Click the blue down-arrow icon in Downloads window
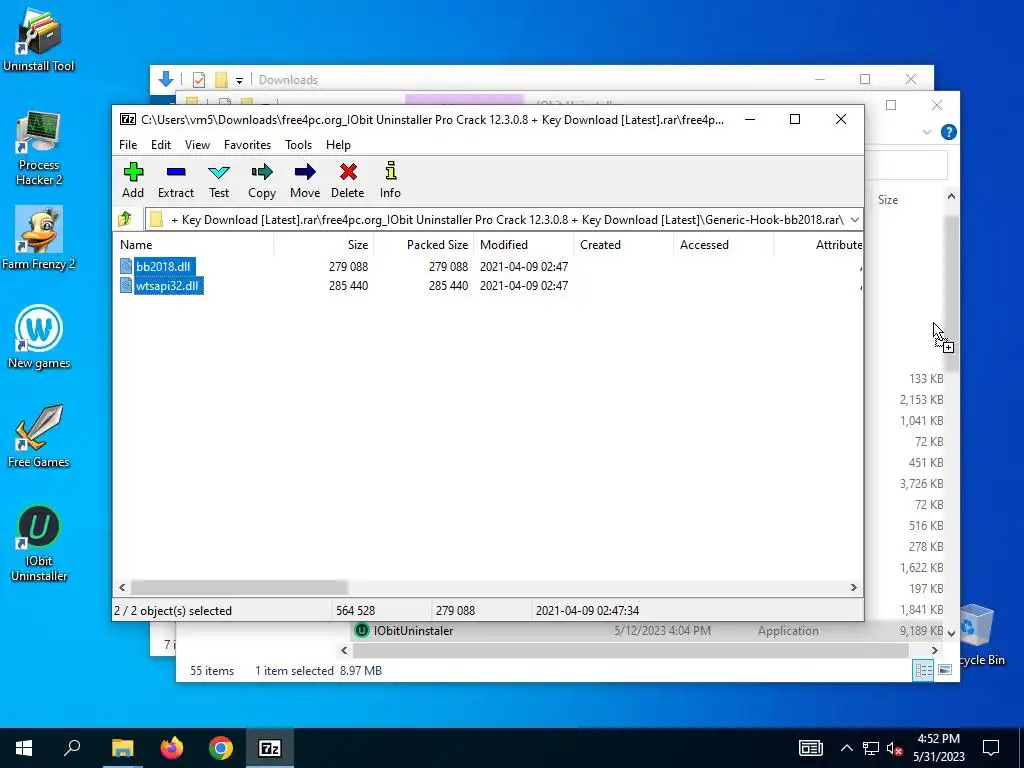The height and width of the screenshot is (768, 1024). tap(166, 80)
